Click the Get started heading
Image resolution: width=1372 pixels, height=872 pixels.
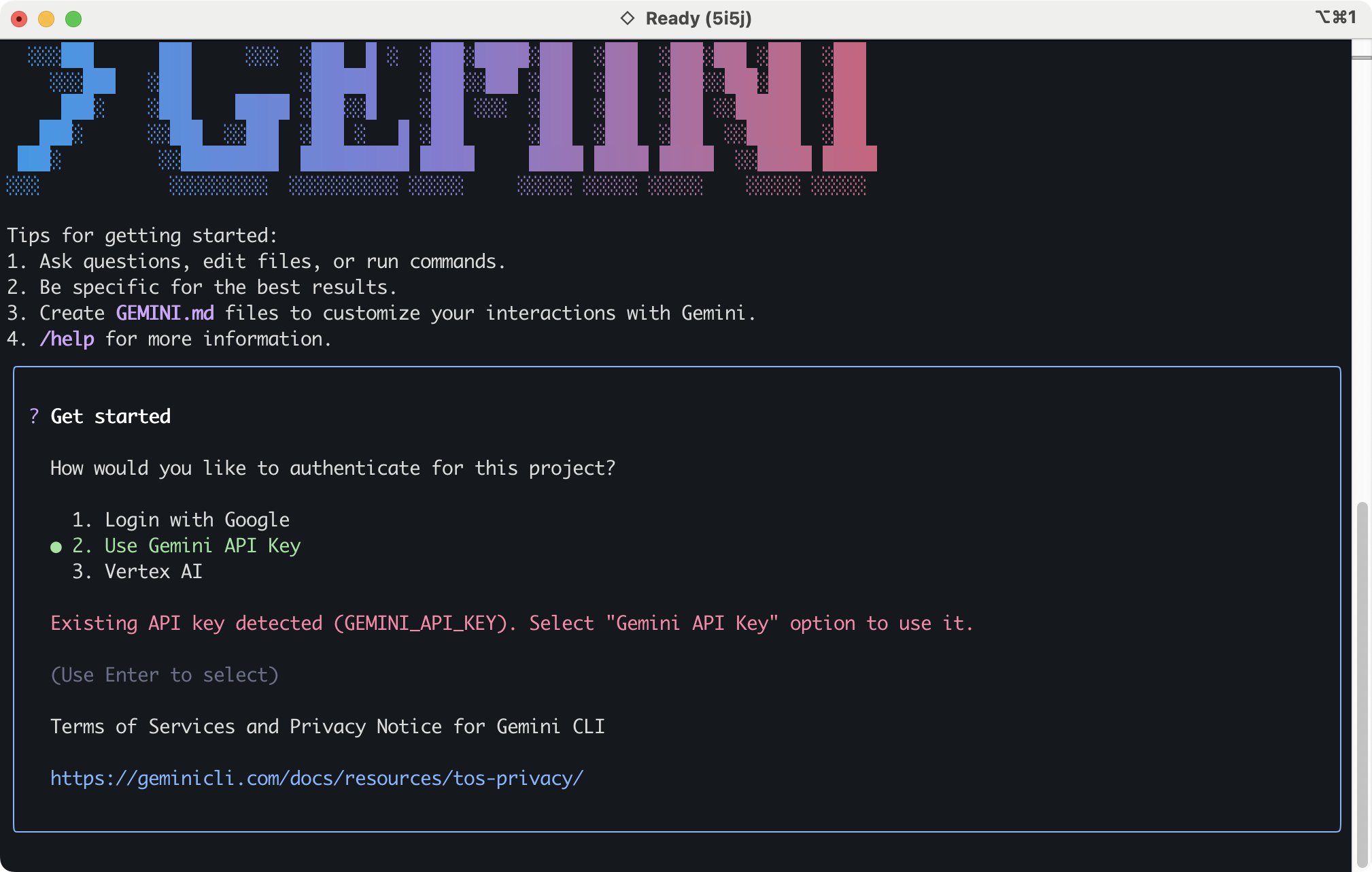click(x=110, y=416)
